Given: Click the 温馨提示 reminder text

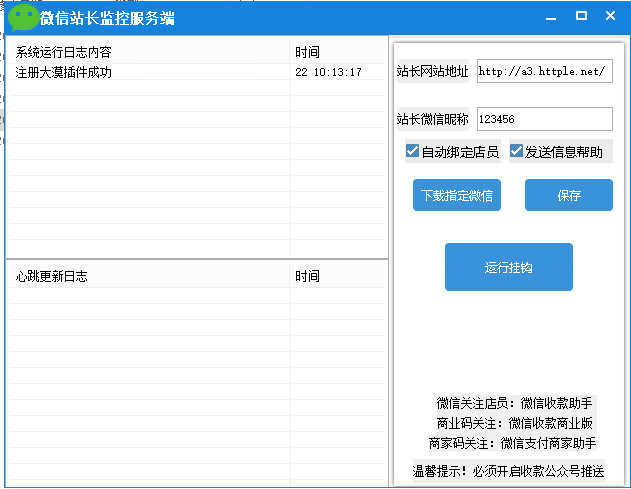Looking at the screenshot, I should point(508,471).
